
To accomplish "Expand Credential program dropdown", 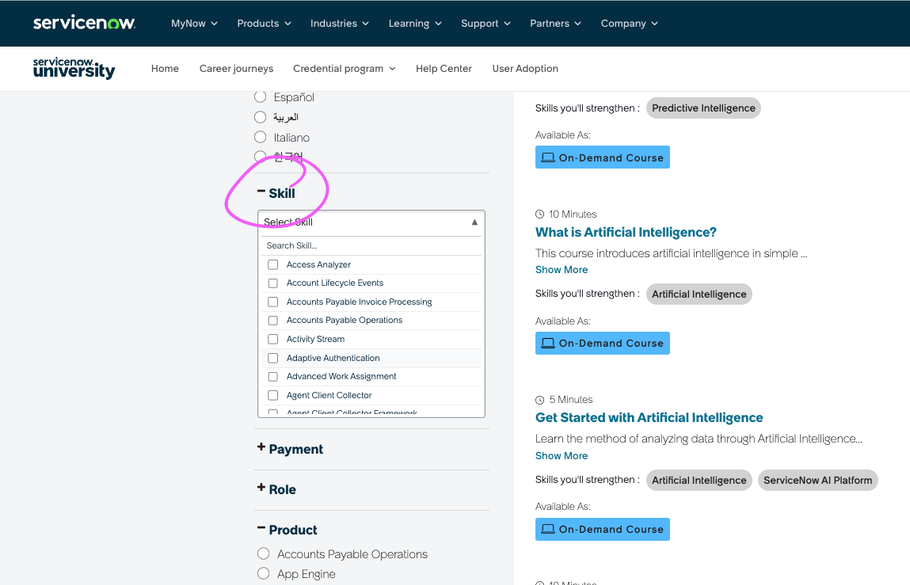I will (344, 68).
